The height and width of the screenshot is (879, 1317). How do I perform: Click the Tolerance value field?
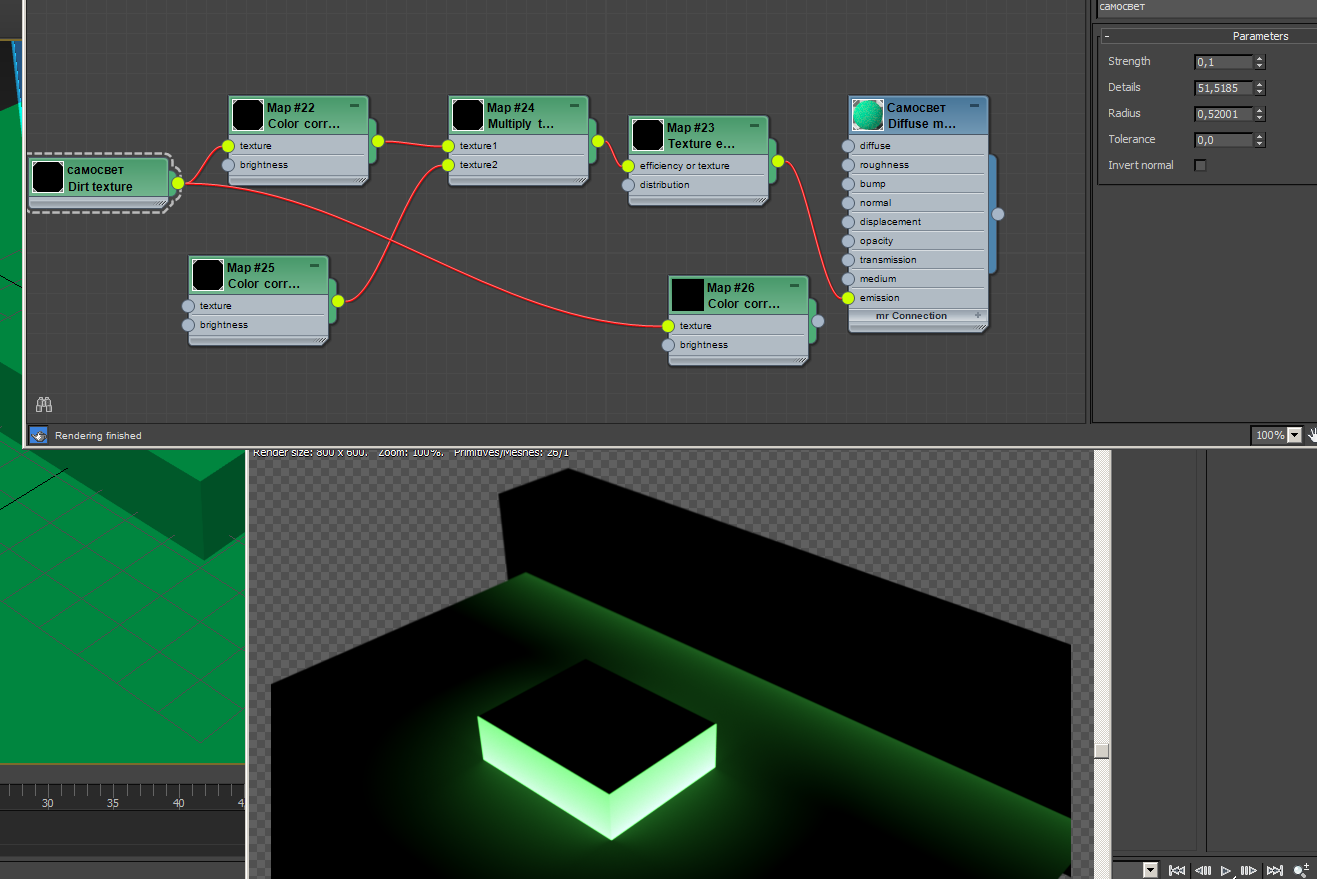[x=1224, y=140]
